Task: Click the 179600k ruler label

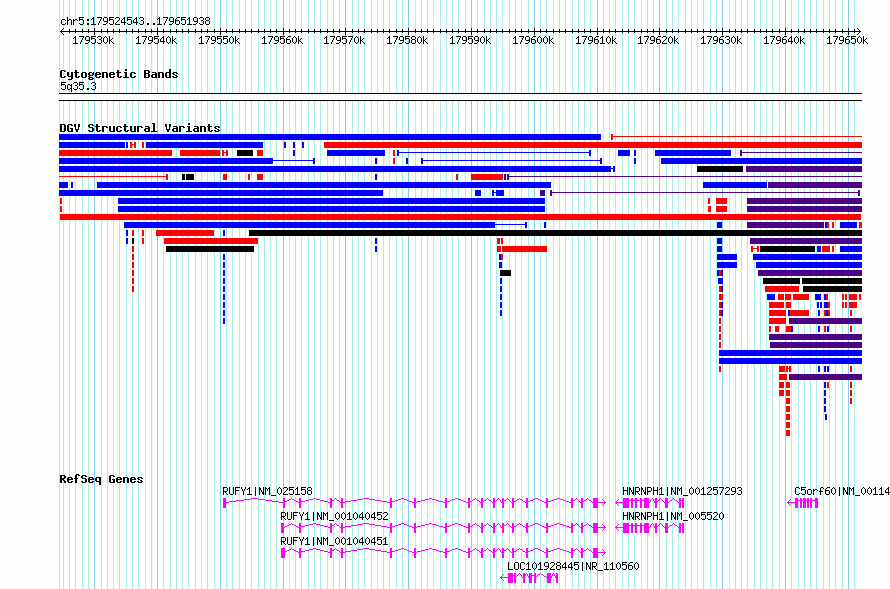Action: pos(534,40)
